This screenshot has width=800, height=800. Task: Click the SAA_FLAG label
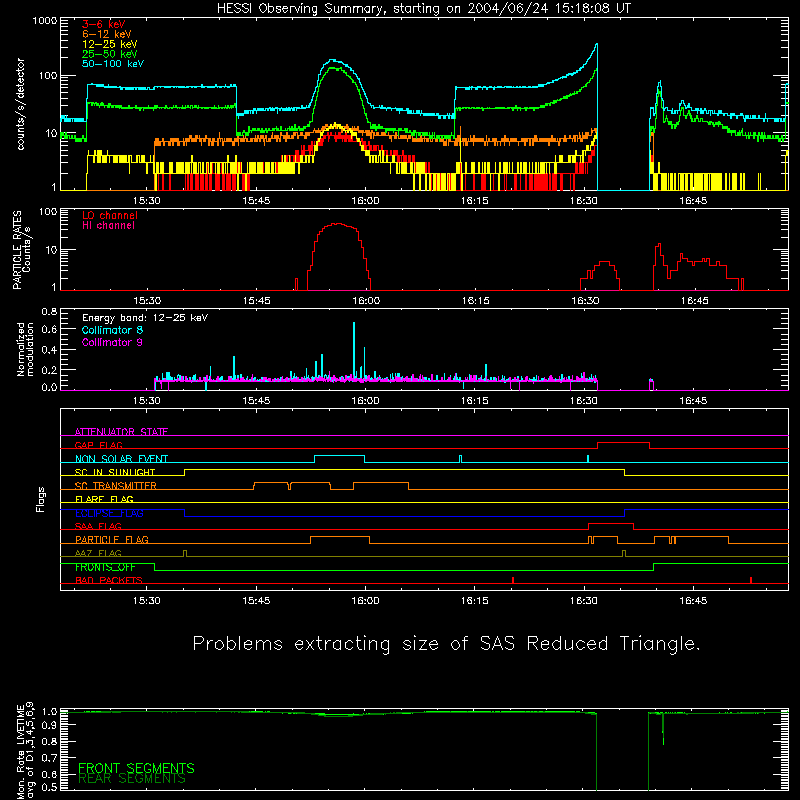pyautogui.click(x=98, y=526)
